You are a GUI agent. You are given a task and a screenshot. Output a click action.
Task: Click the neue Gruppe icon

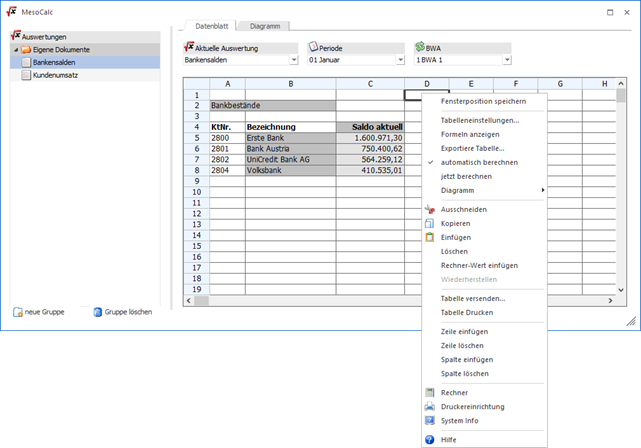18,312
